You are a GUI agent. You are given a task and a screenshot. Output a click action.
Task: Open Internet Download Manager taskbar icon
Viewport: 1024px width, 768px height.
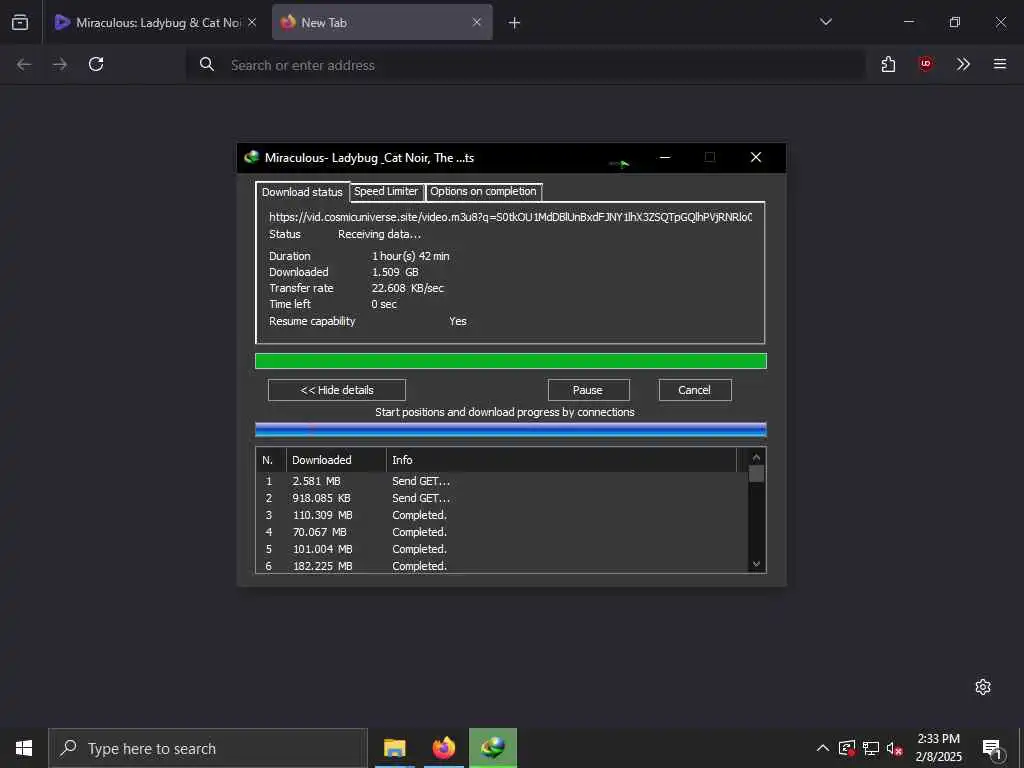pyautogui.click(x=493, y=748)
